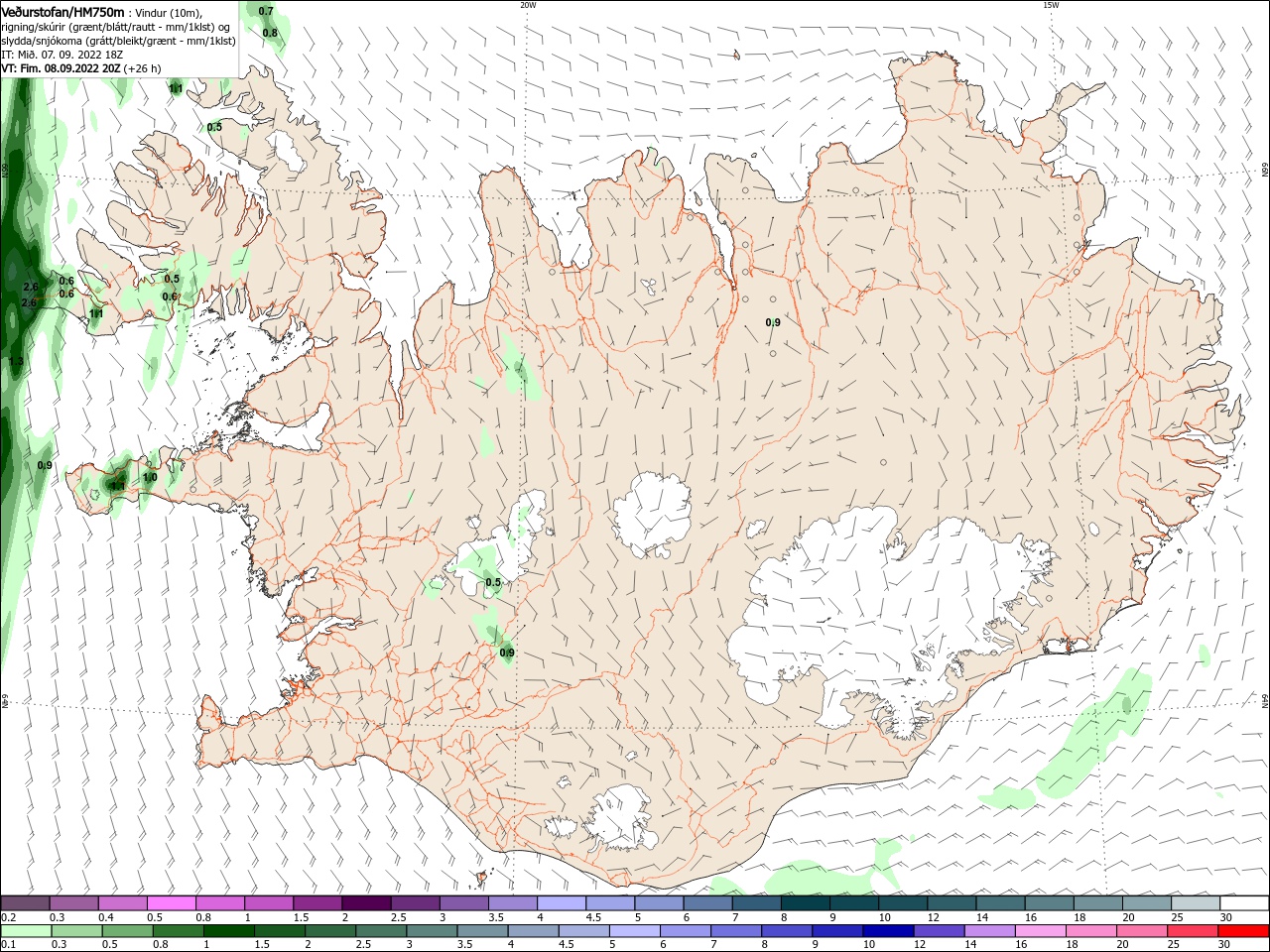Click the 0.9 value in the ocean west of Snæfellsnes
Image resolution: width=1270 pixels, height=952 pixels.
click(45, 465)
